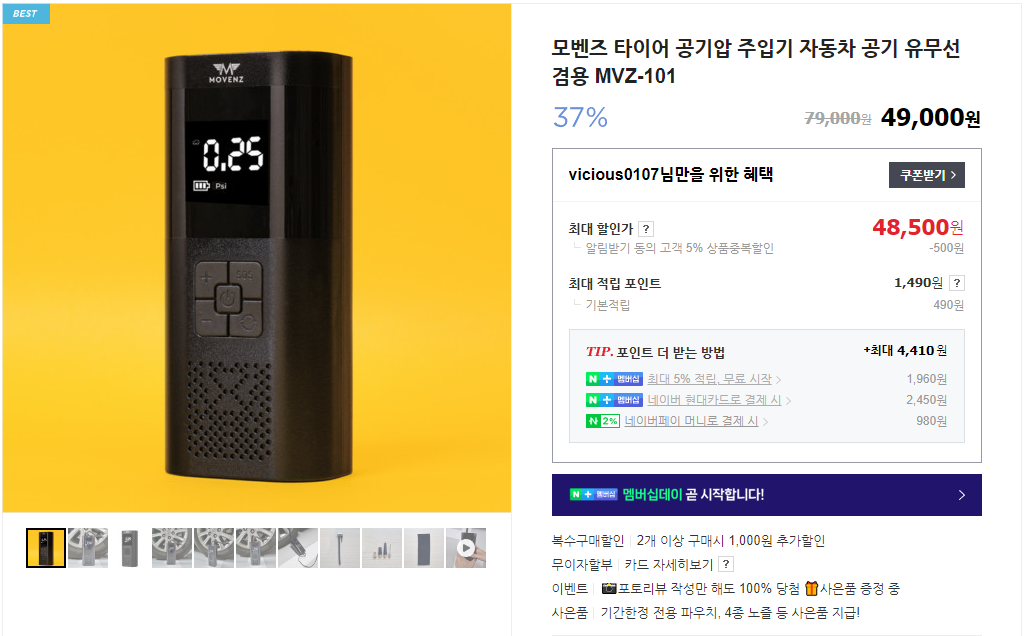1028x636 pixels.
Task: Open help icon beside 최대 적립 포인트
Action: coord(957,283)
